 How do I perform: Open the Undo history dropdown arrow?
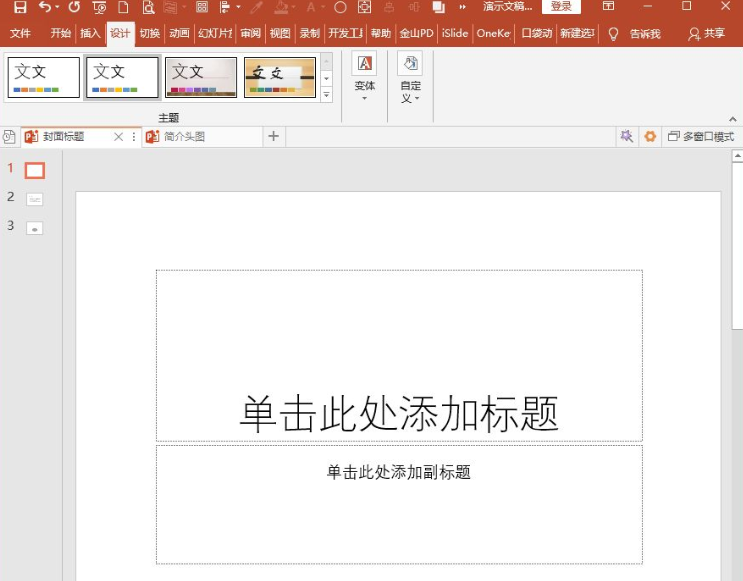point(57,7)
